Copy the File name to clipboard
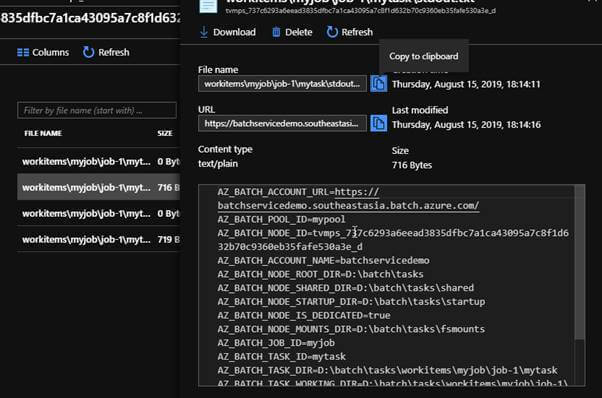This screenshot has width=602, height=398. pyautogui.click(x=379, y=84)
